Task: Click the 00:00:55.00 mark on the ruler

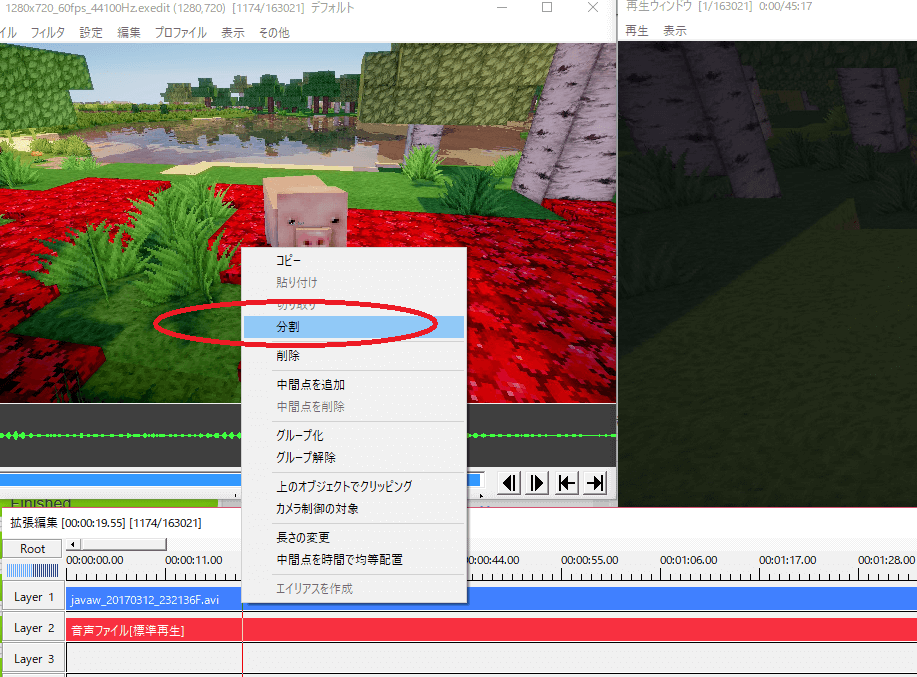Action: [x=590, y=560]
